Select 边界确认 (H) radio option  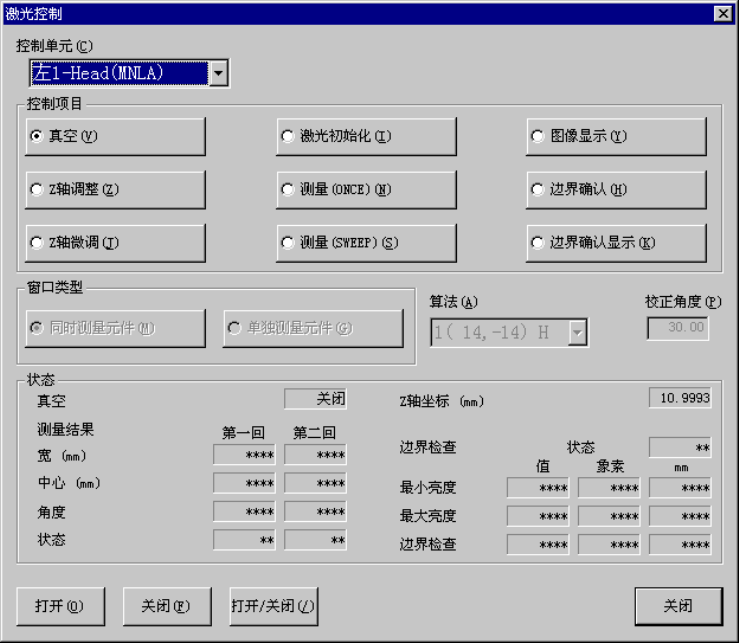pos(616,190)
